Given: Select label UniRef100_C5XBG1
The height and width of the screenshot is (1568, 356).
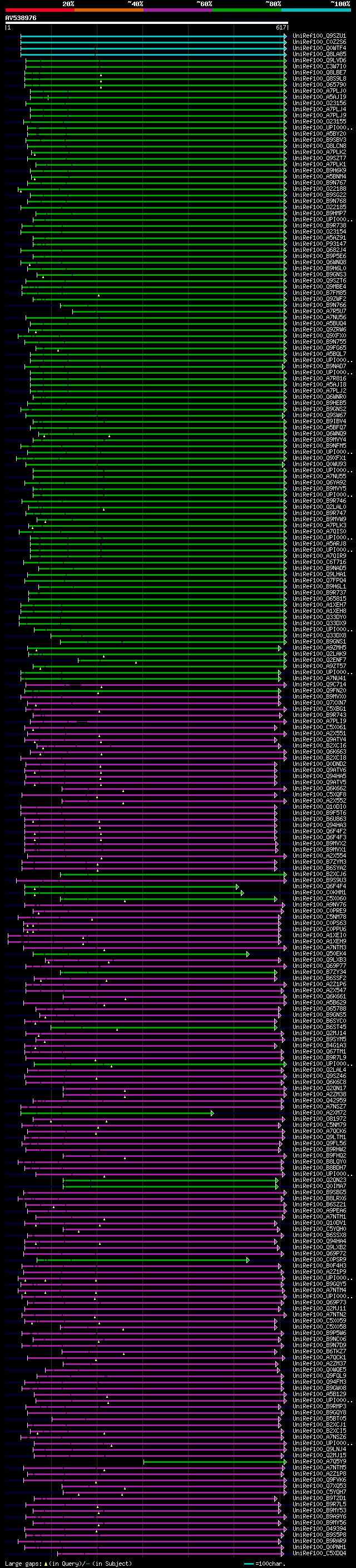Looking at the screenshot, I should [x=319, y=709].
